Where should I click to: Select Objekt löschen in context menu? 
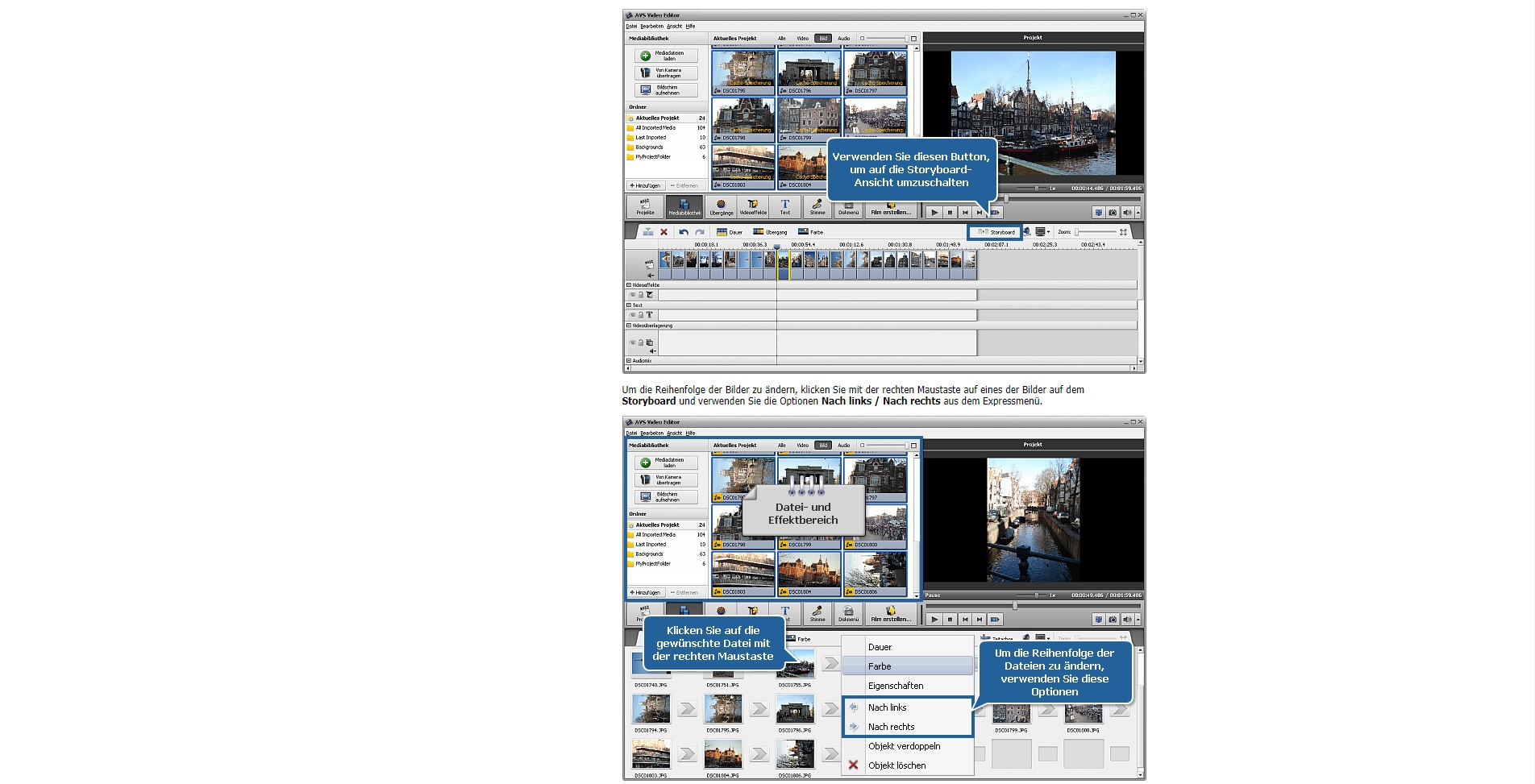coord(907,765)
